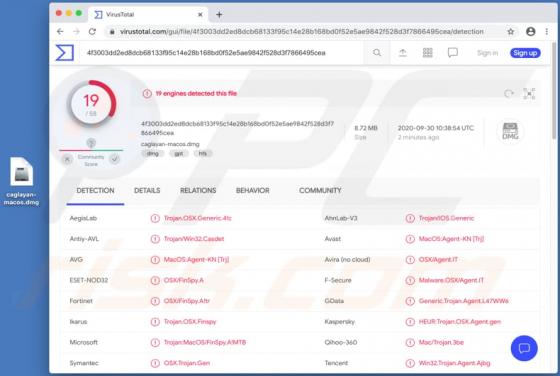Click the site lock icon
Screen dimensions: 560x376
point(112,32)
